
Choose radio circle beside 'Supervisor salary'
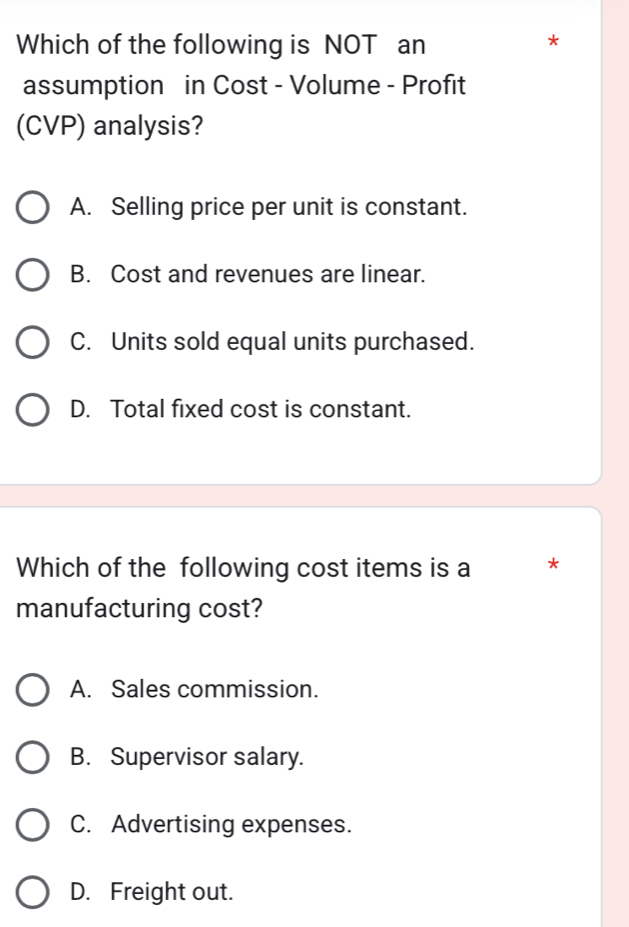point(34,758)
